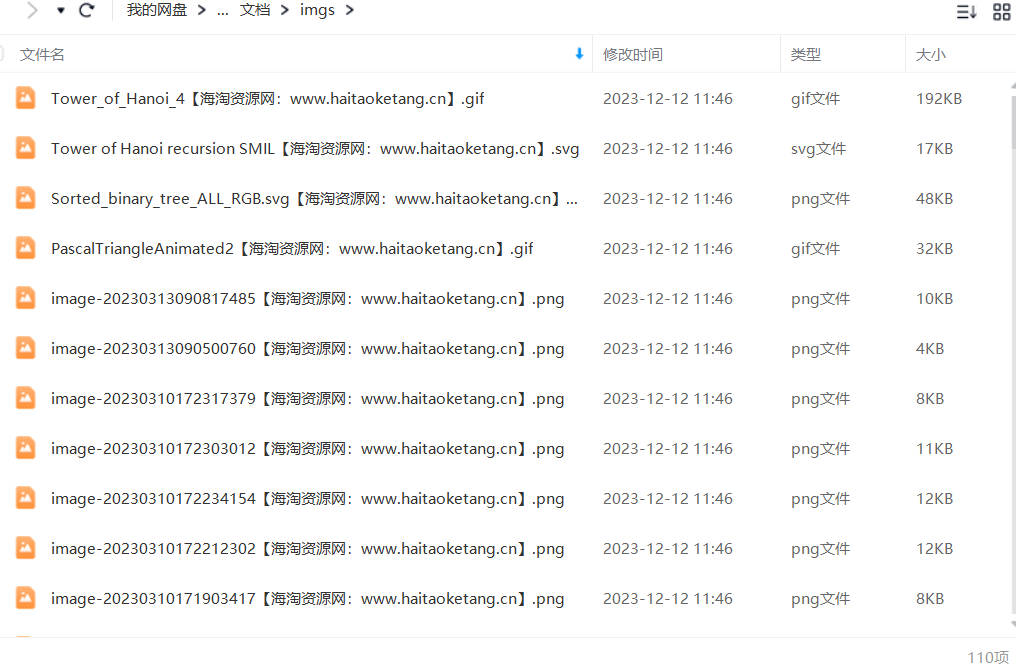Open the navigation history dropdown triangle
This screenshot has height=669, width=1016.
pos(61,10)
